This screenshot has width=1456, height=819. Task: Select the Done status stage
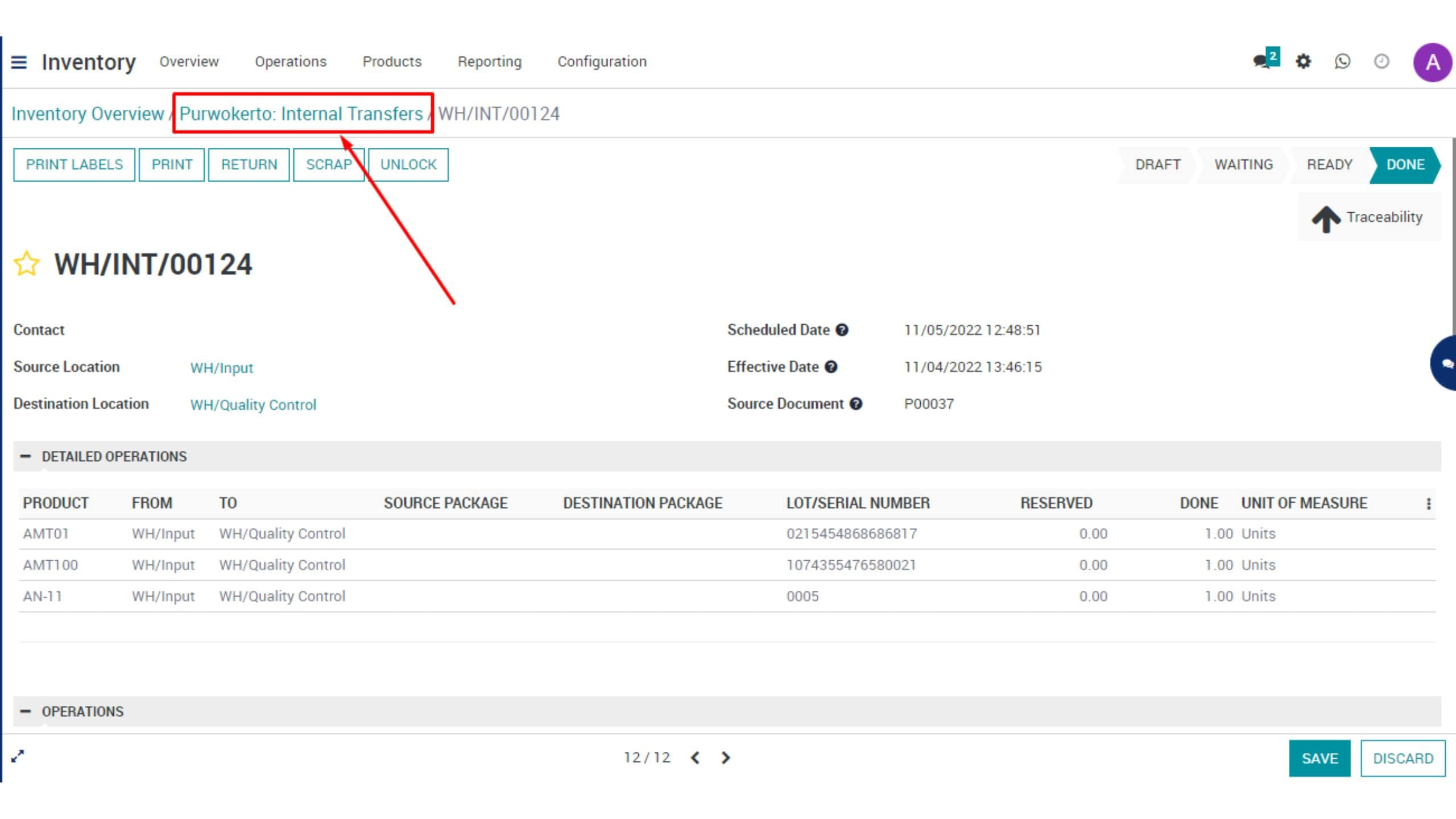click(x=1405, y=165)
